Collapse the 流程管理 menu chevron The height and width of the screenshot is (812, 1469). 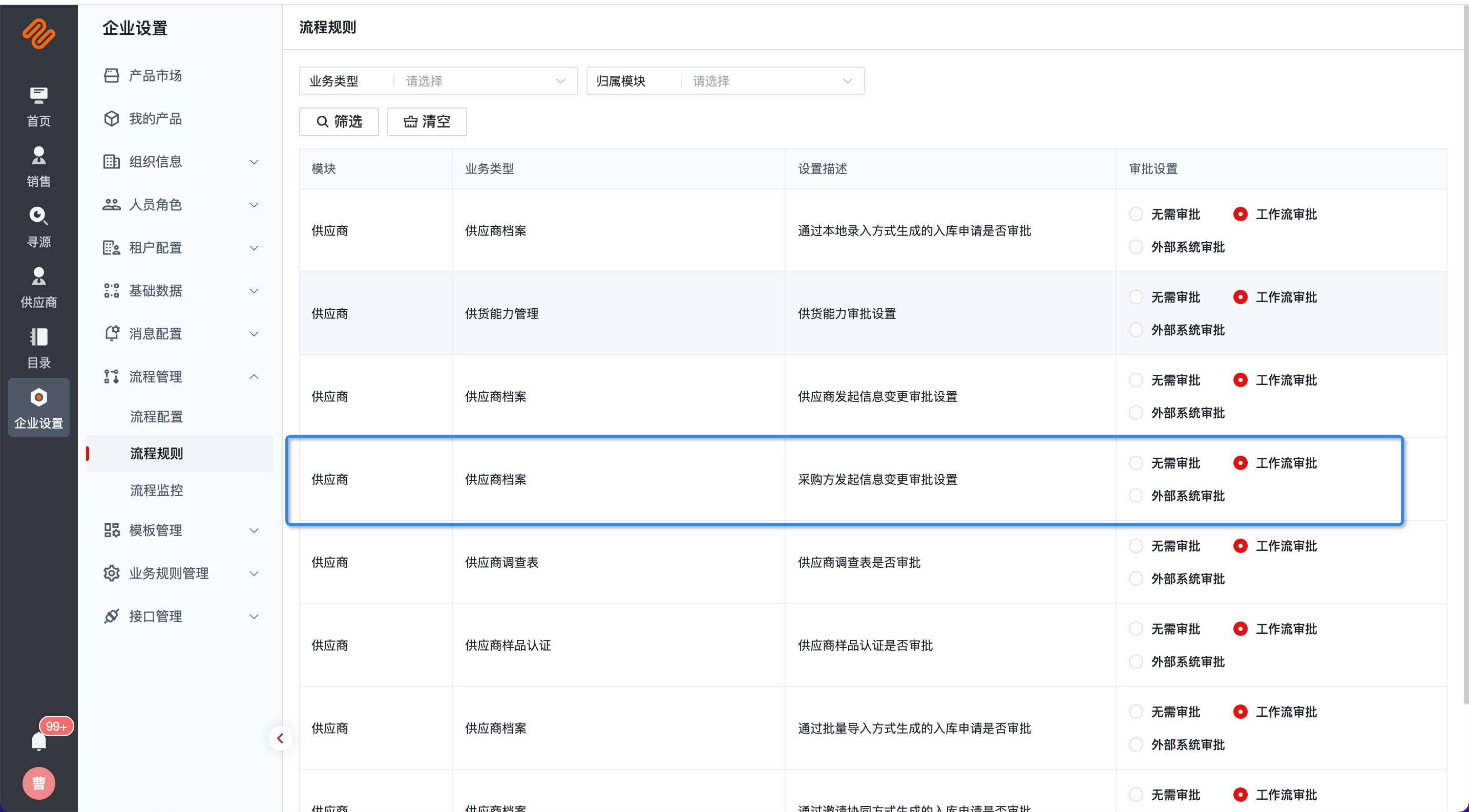[255, 377]
